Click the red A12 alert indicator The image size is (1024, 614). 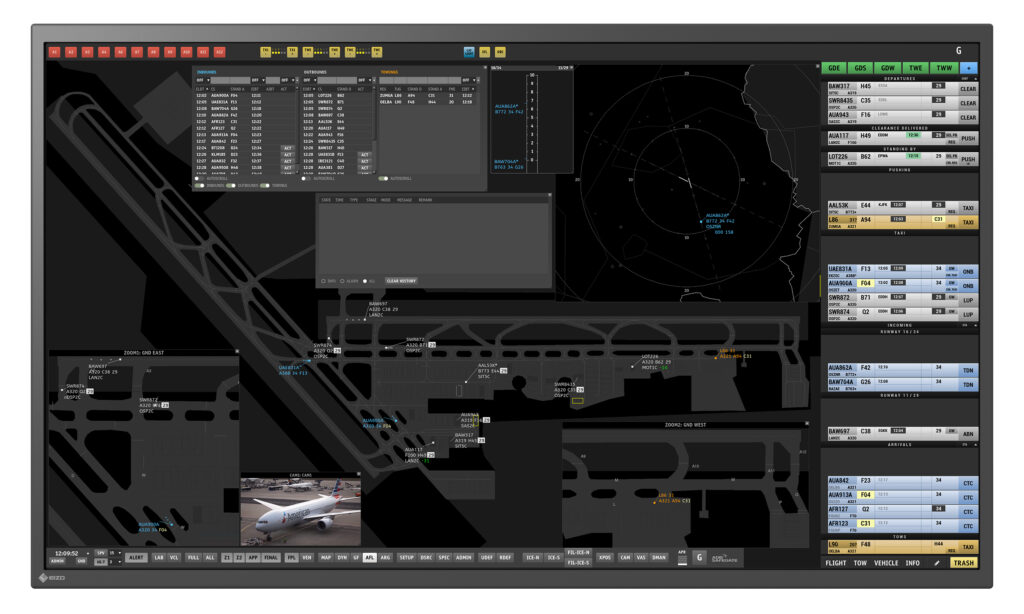tap(220, 51)
